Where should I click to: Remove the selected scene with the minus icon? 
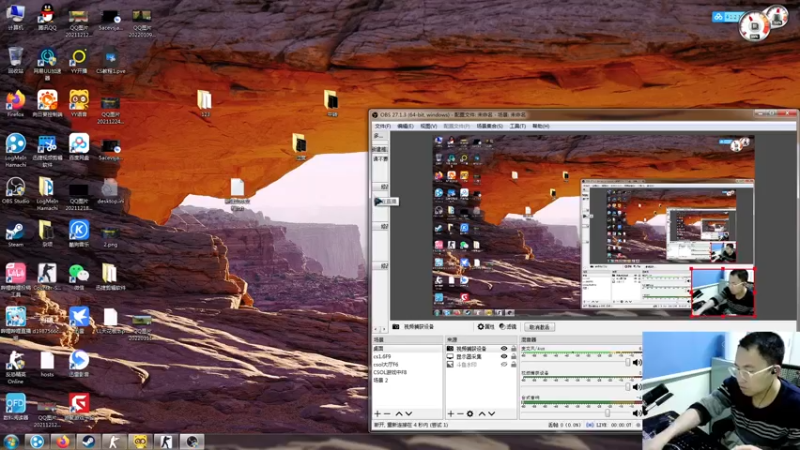(387, 414)
